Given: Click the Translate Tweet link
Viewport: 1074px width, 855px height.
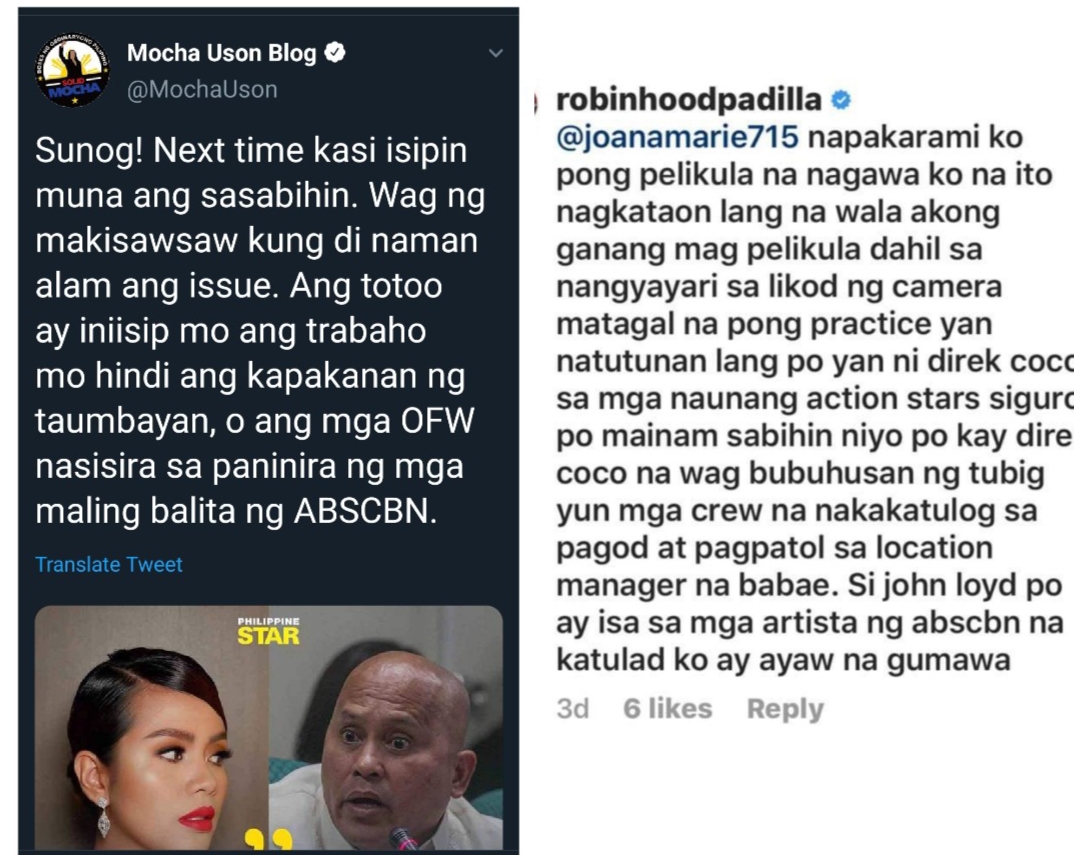Looking at the screenshot, I should pyautogui.click(x=109, y=565).
